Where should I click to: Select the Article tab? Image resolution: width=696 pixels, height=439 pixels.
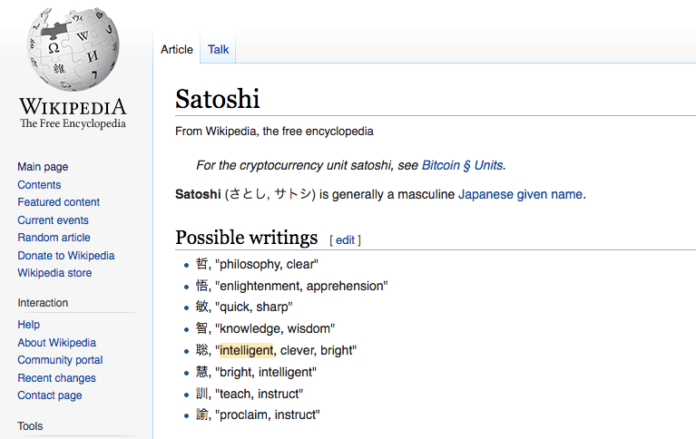point(177,49)
